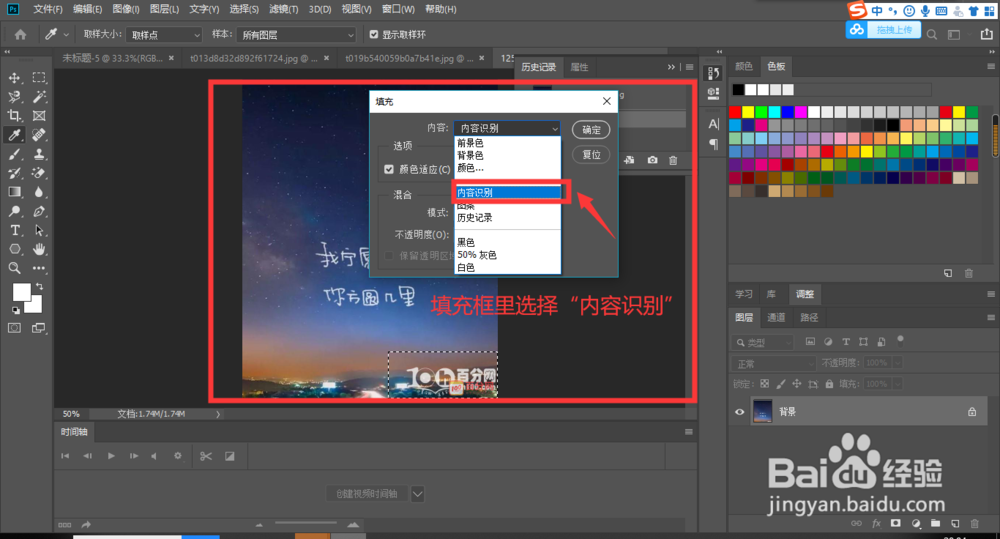Pick the red swatch in Swatches panel
1000x539 pixels.
735,112
